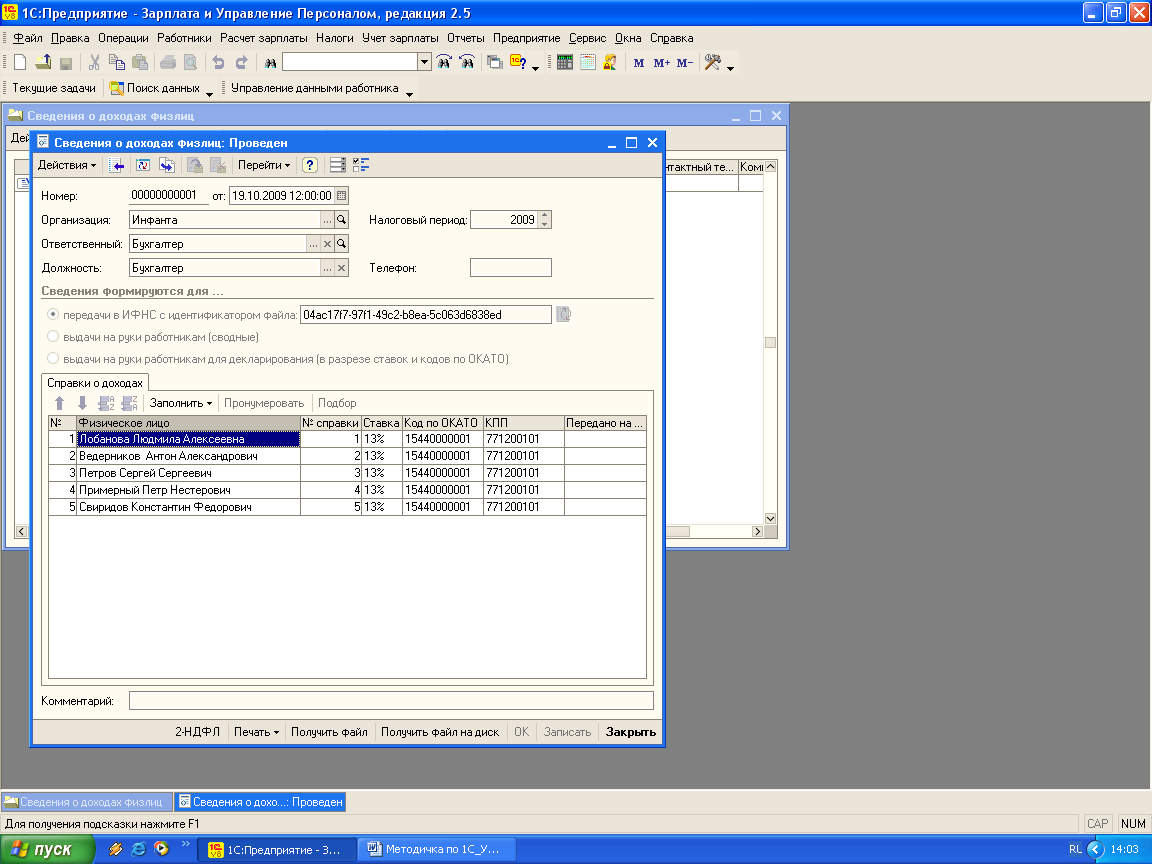Select radio выдачи на руки работникам для декларирования
Viewport: 1152px width, 864px height.
click(x=53, y=359)
